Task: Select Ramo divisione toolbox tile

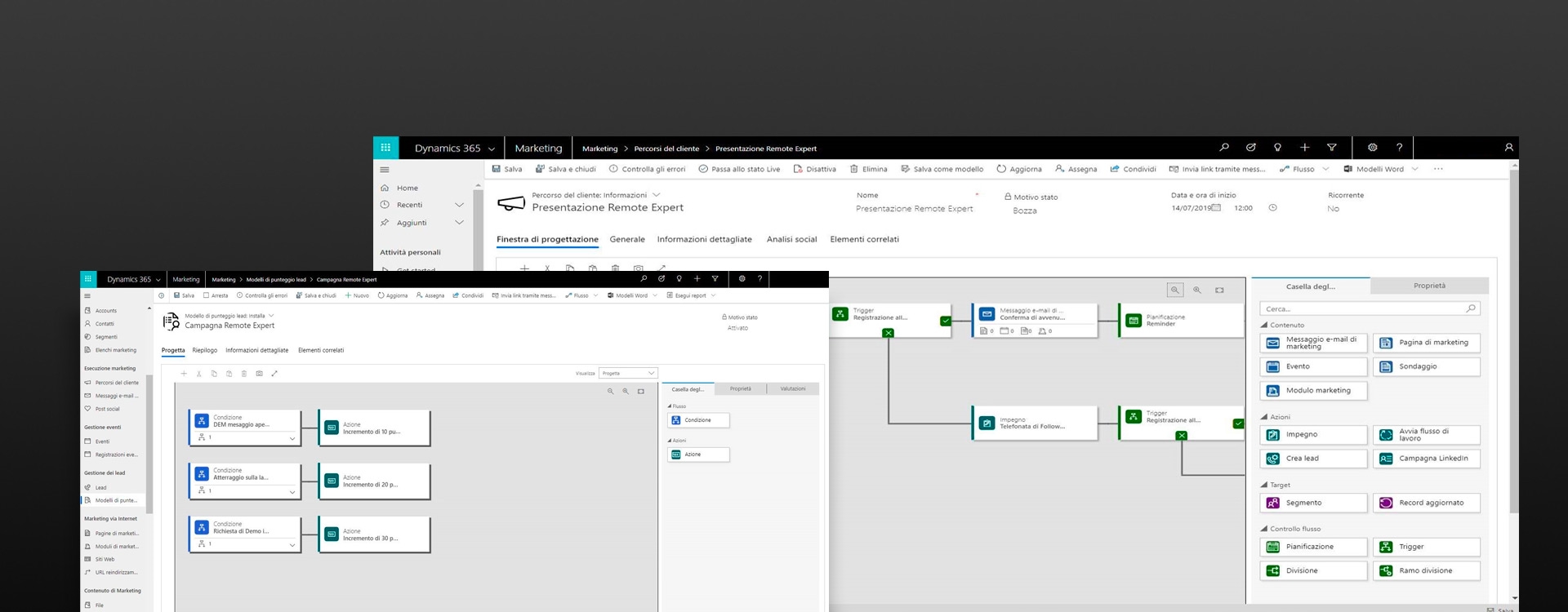Action: 1426,570
